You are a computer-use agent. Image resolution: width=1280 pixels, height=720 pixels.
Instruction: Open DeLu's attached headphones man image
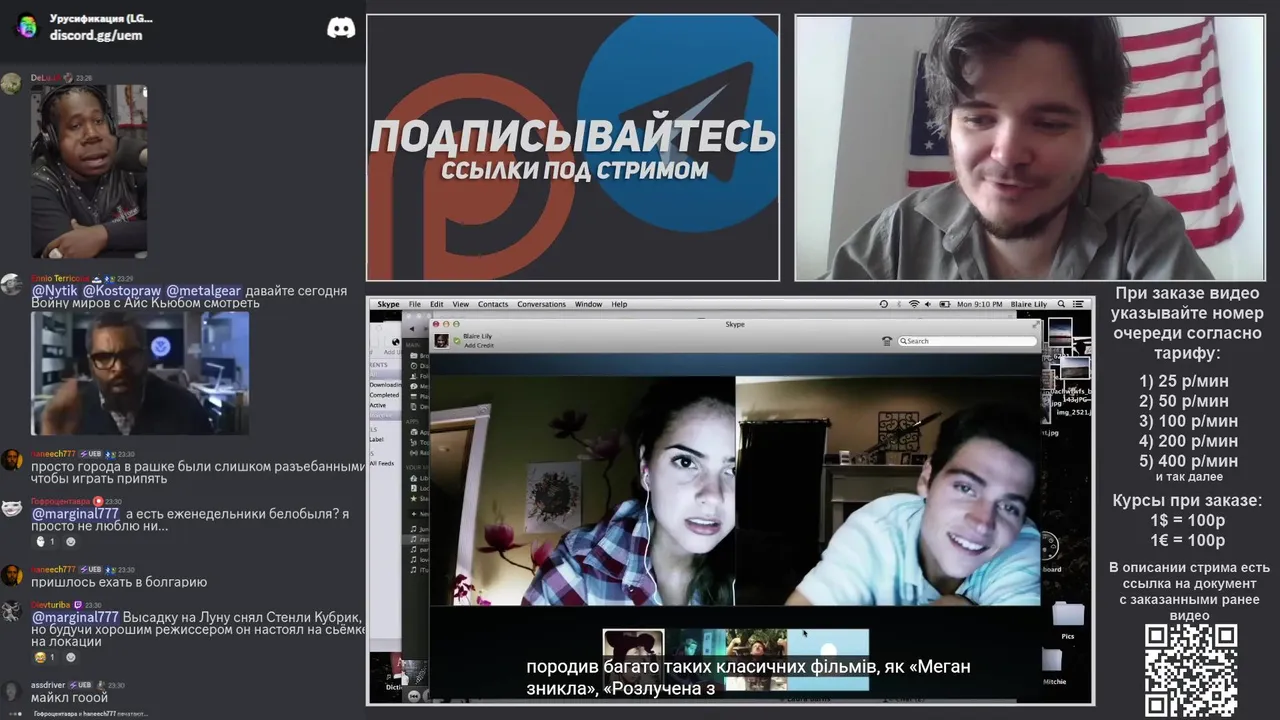click(x=89, y=171)
